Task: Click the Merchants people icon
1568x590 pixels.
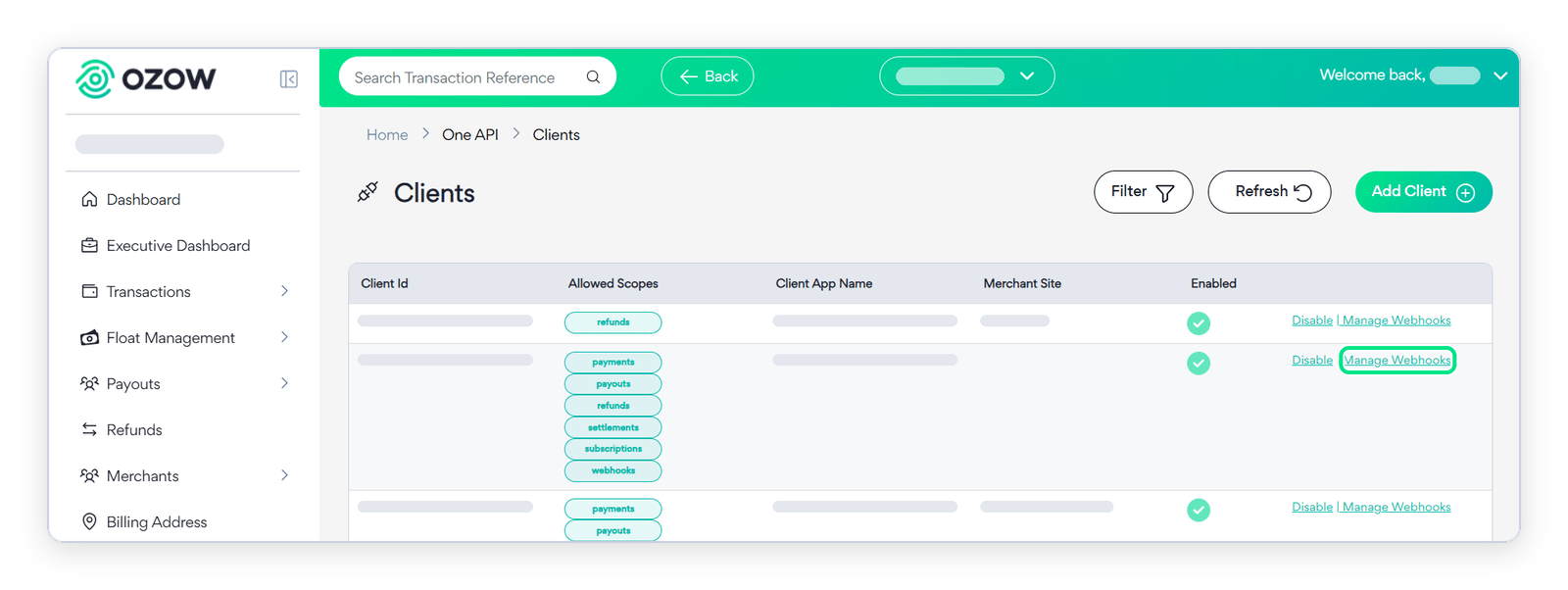Action: click(89, 475)
